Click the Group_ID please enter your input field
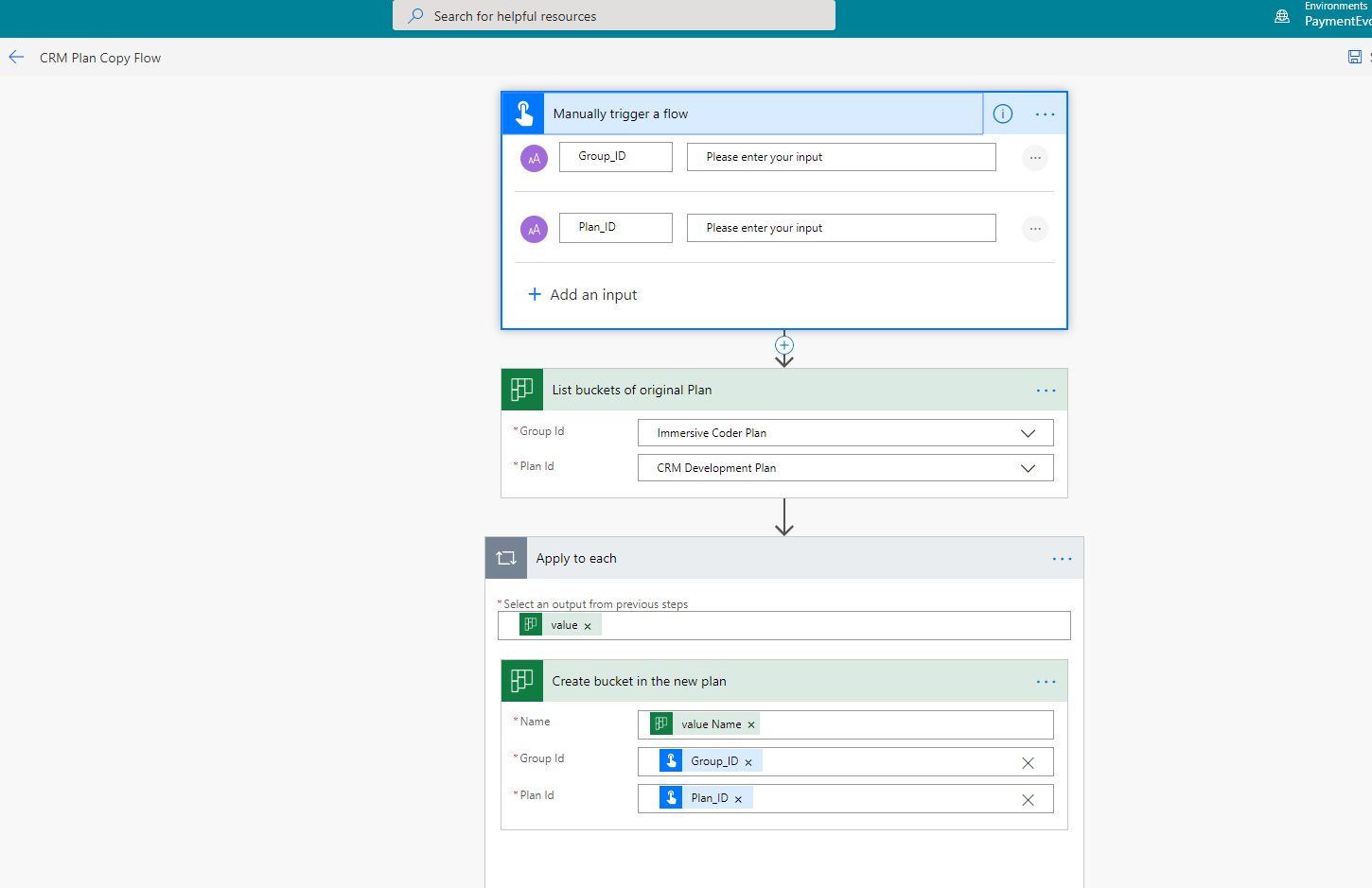The height and width of the screenshot is (888, 1372). 840,157
